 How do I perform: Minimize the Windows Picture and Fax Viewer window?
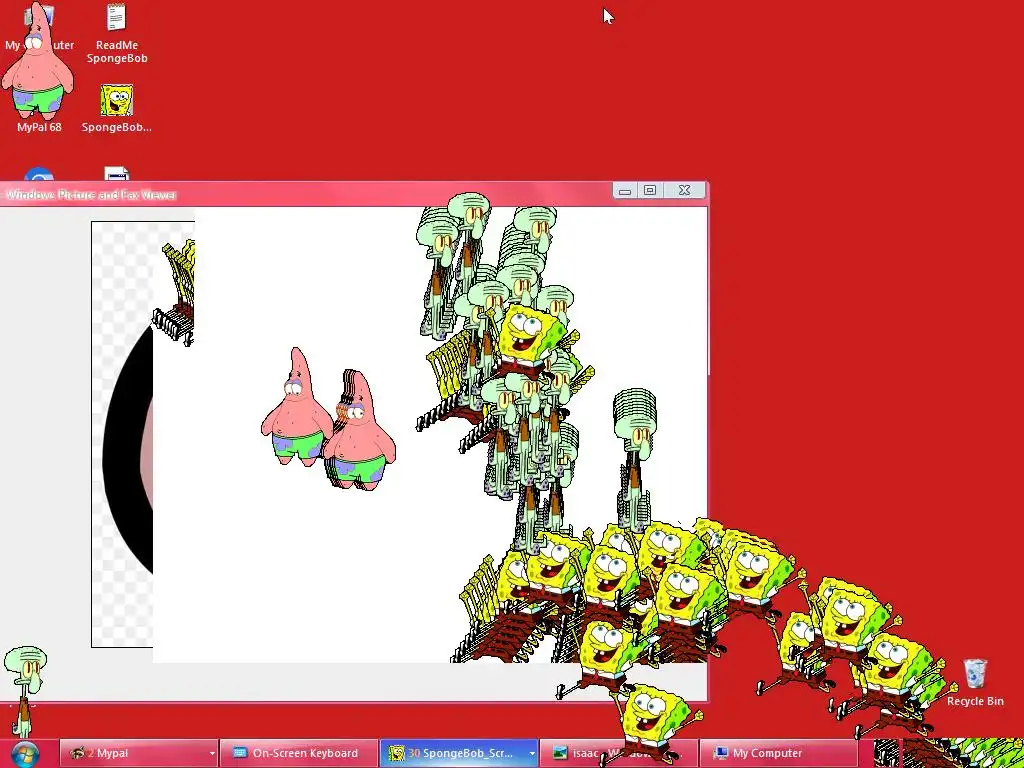point(625,191)
